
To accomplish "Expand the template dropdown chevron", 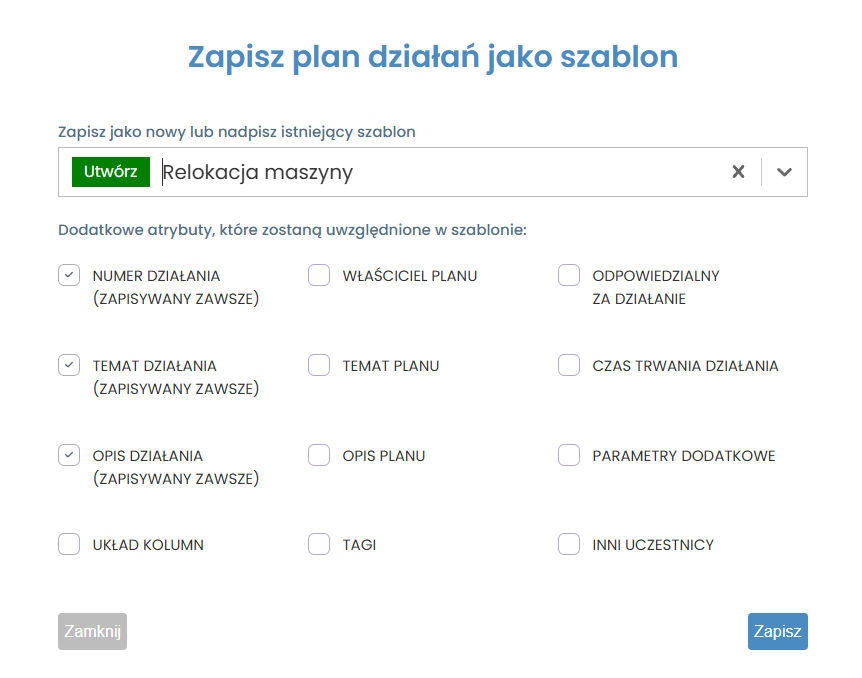I will click(784, 172).
